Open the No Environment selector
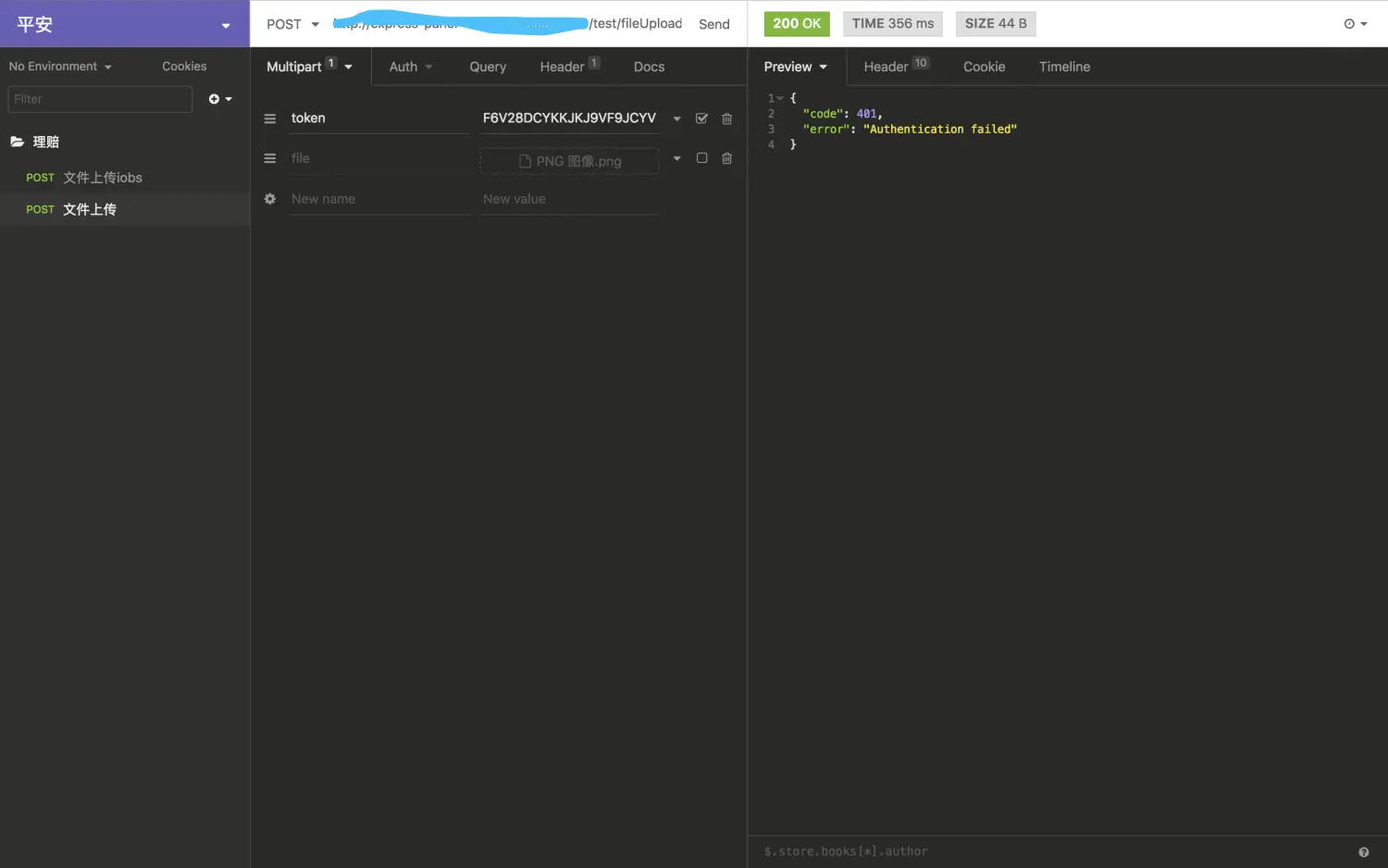 (x=60, y=67)
